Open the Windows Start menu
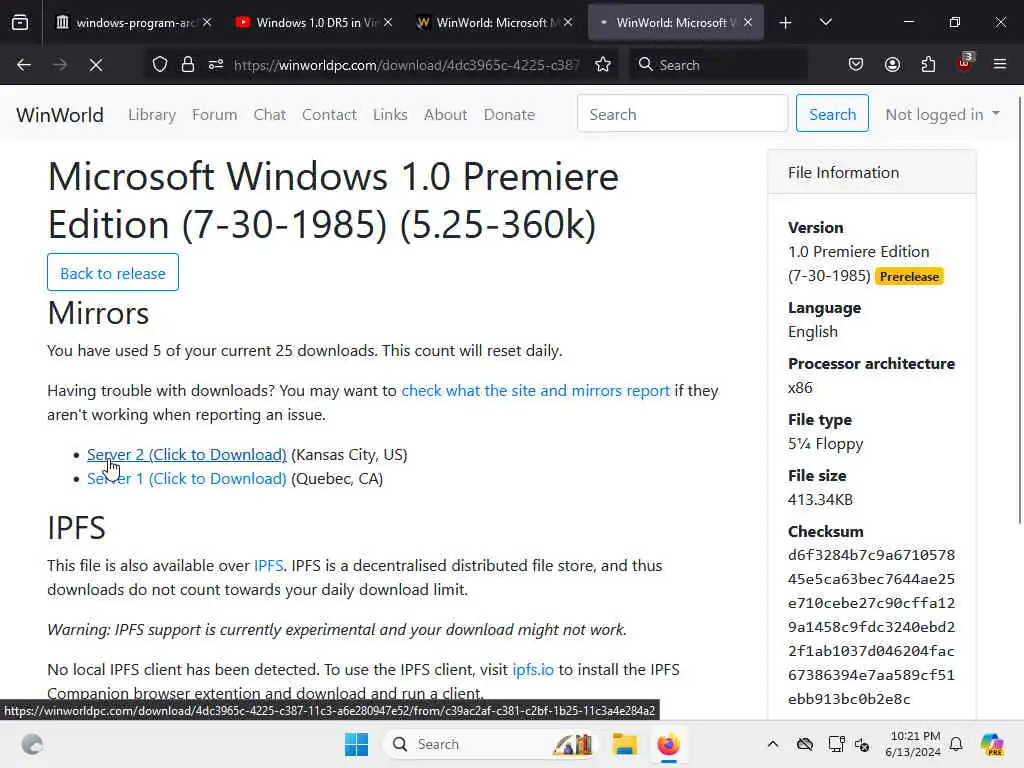Screen dimensions: 1024x768 tap(357, 744)
